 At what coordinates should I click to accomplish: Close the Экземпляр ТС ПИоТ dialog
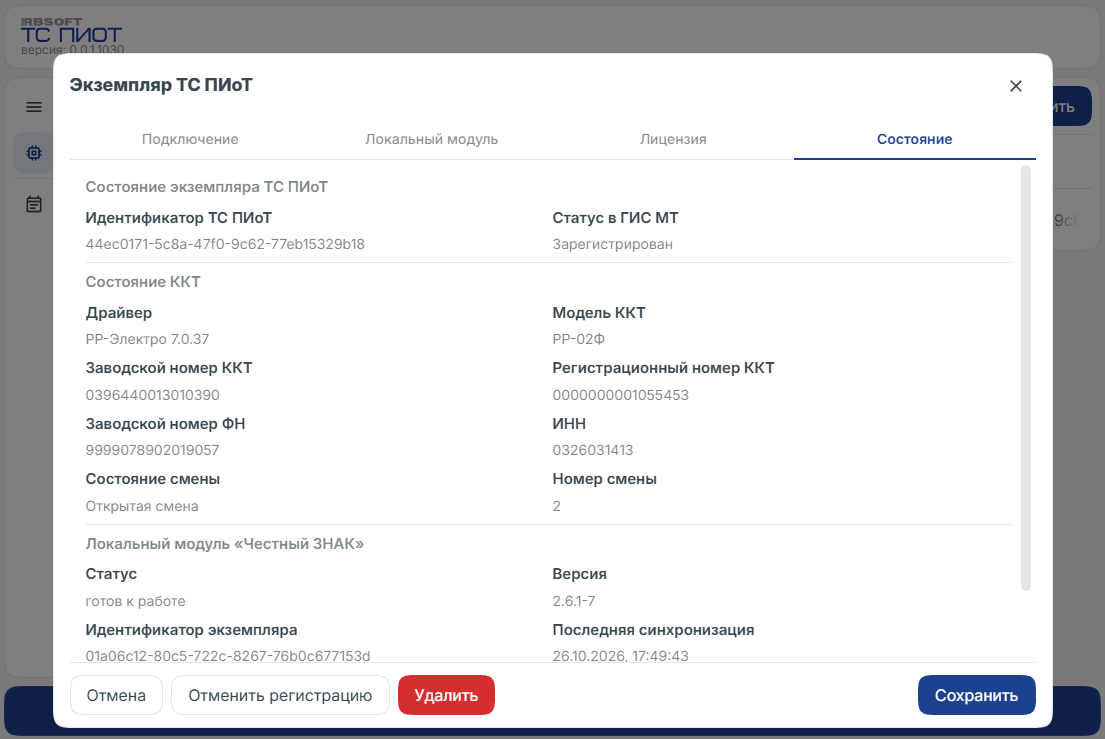pyautogui.click(x=1016, y=86)
